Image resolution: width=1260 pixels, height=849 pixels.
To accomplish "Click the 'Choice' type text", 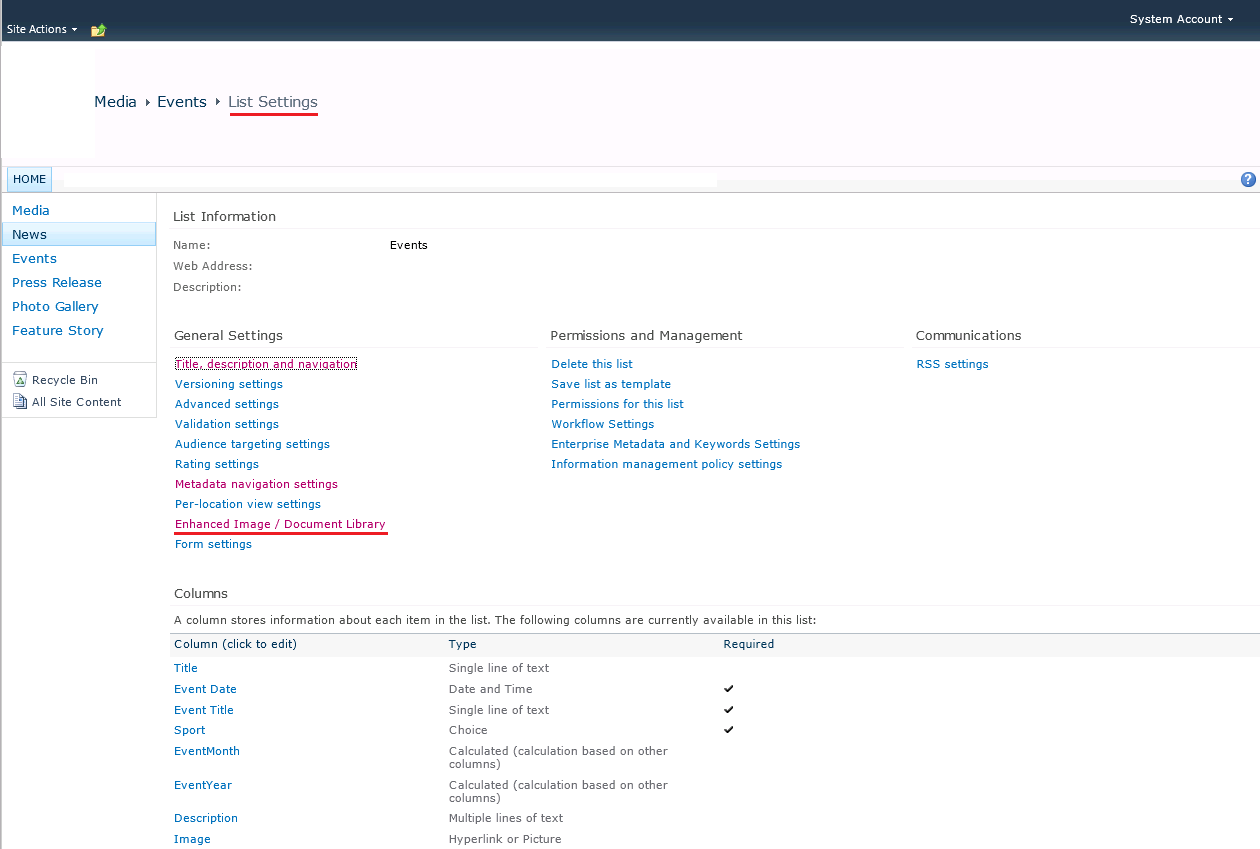I will [x=468, y=730].
